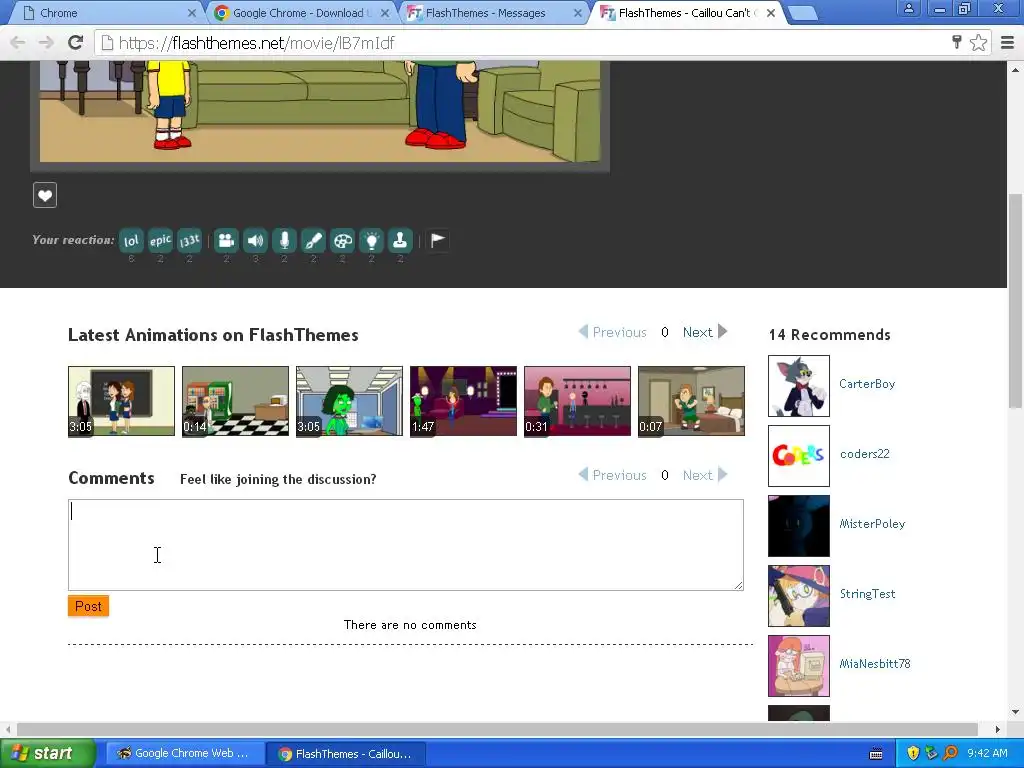Open the 0:07 bedroom animation thumbnail
1024x768 pixels.
click(x=691, y=401)
